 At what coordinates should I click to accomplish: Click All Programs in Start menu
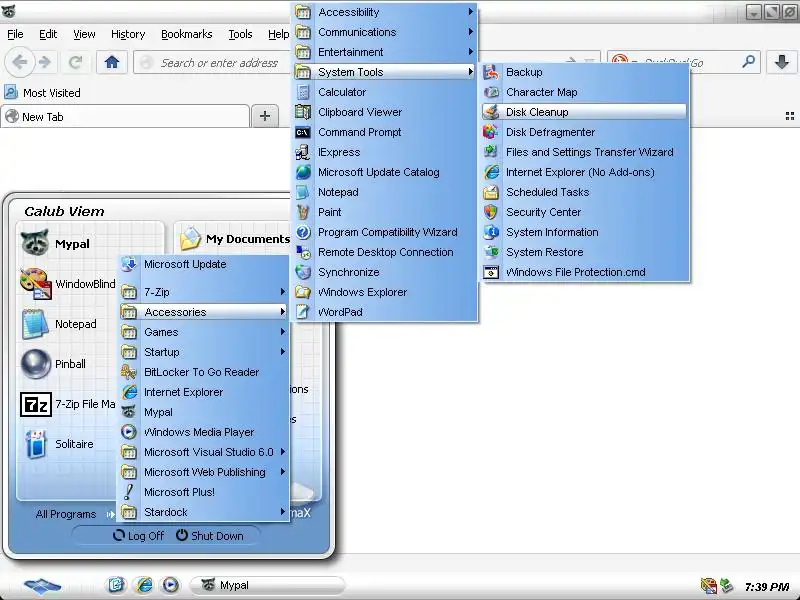(75, 514)
